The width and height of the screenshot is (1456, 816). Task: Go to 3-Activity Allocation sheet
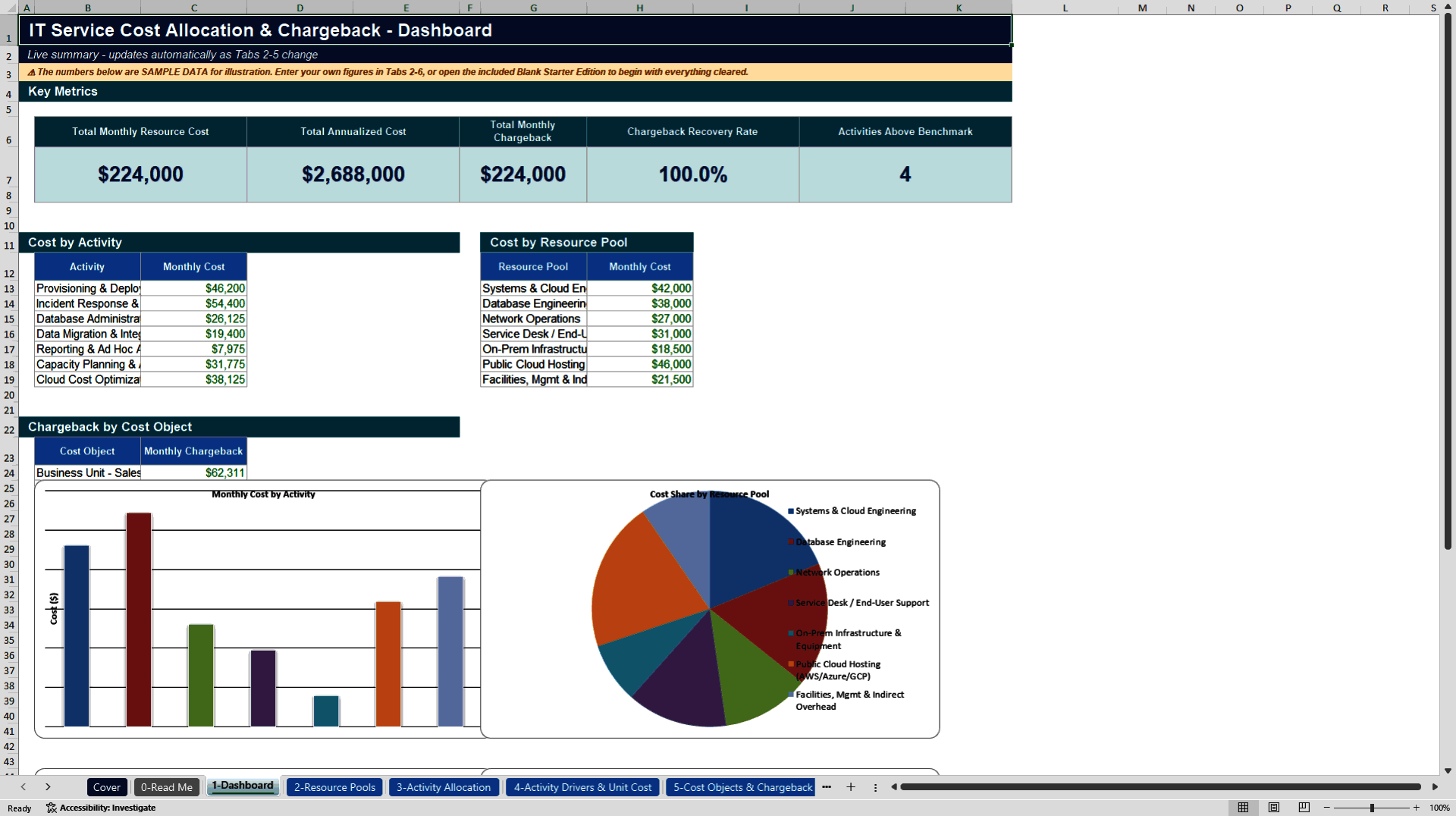tap(444, 787)
